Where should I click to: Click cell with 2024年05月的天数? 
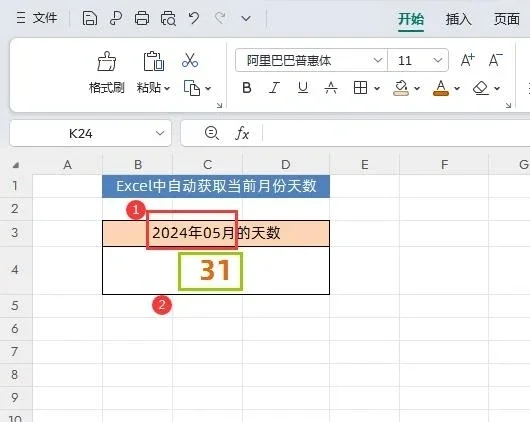(216, 233)
